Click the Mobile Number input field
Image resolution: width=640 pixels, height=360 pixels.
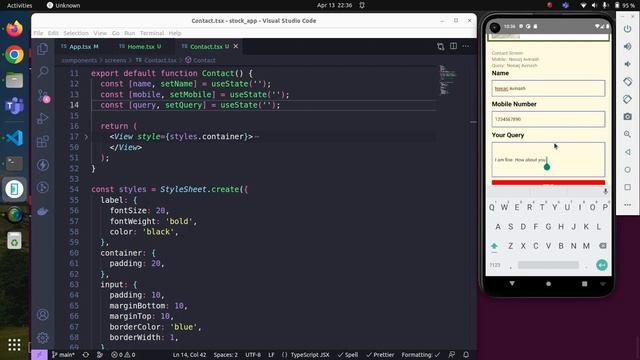548,119
